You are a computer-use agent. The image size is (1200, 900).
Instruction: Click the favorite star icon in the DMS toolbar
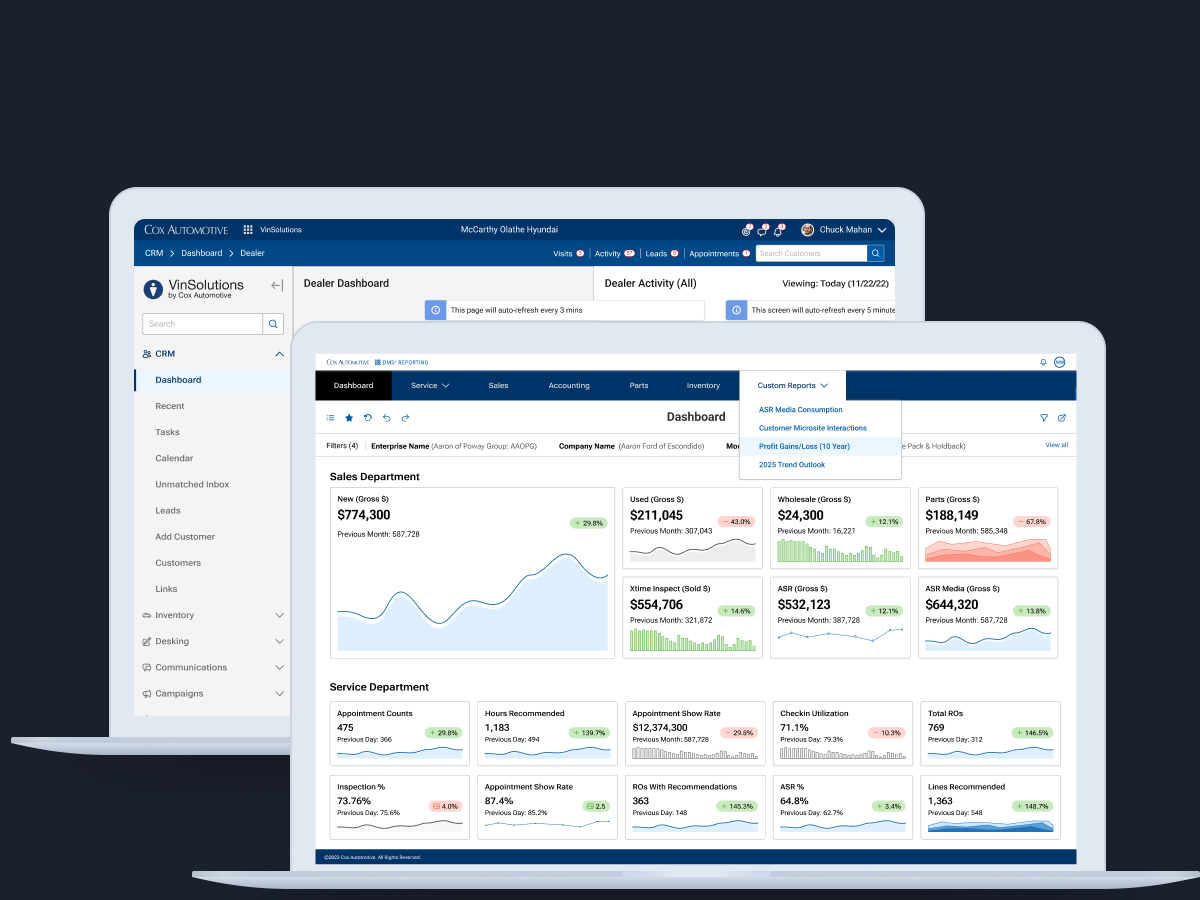(x=349, y=418)
